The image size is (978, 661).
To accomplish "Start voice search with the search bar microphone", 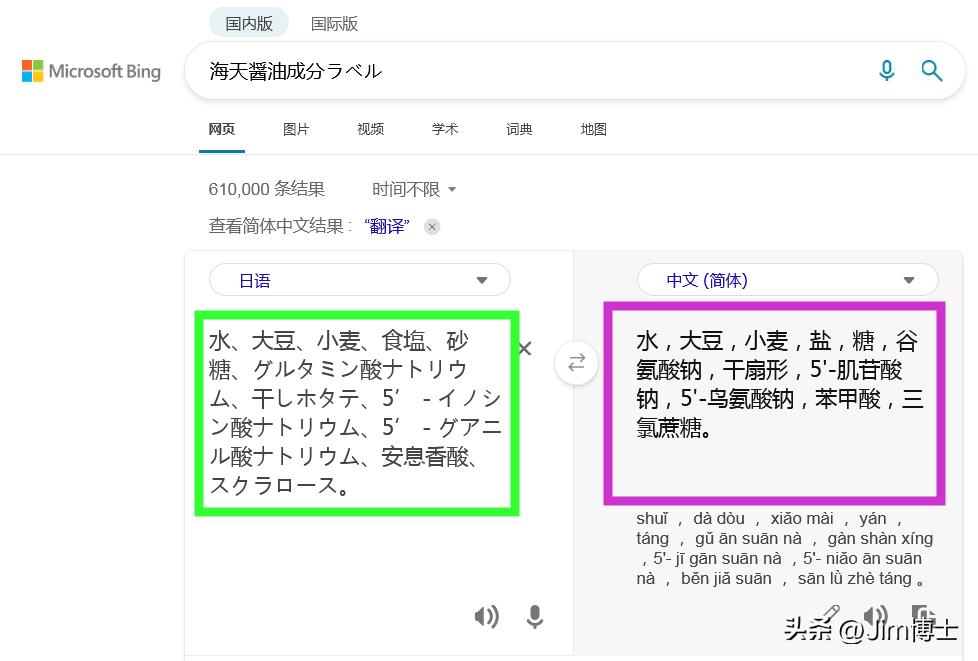I will coord(886,70).
